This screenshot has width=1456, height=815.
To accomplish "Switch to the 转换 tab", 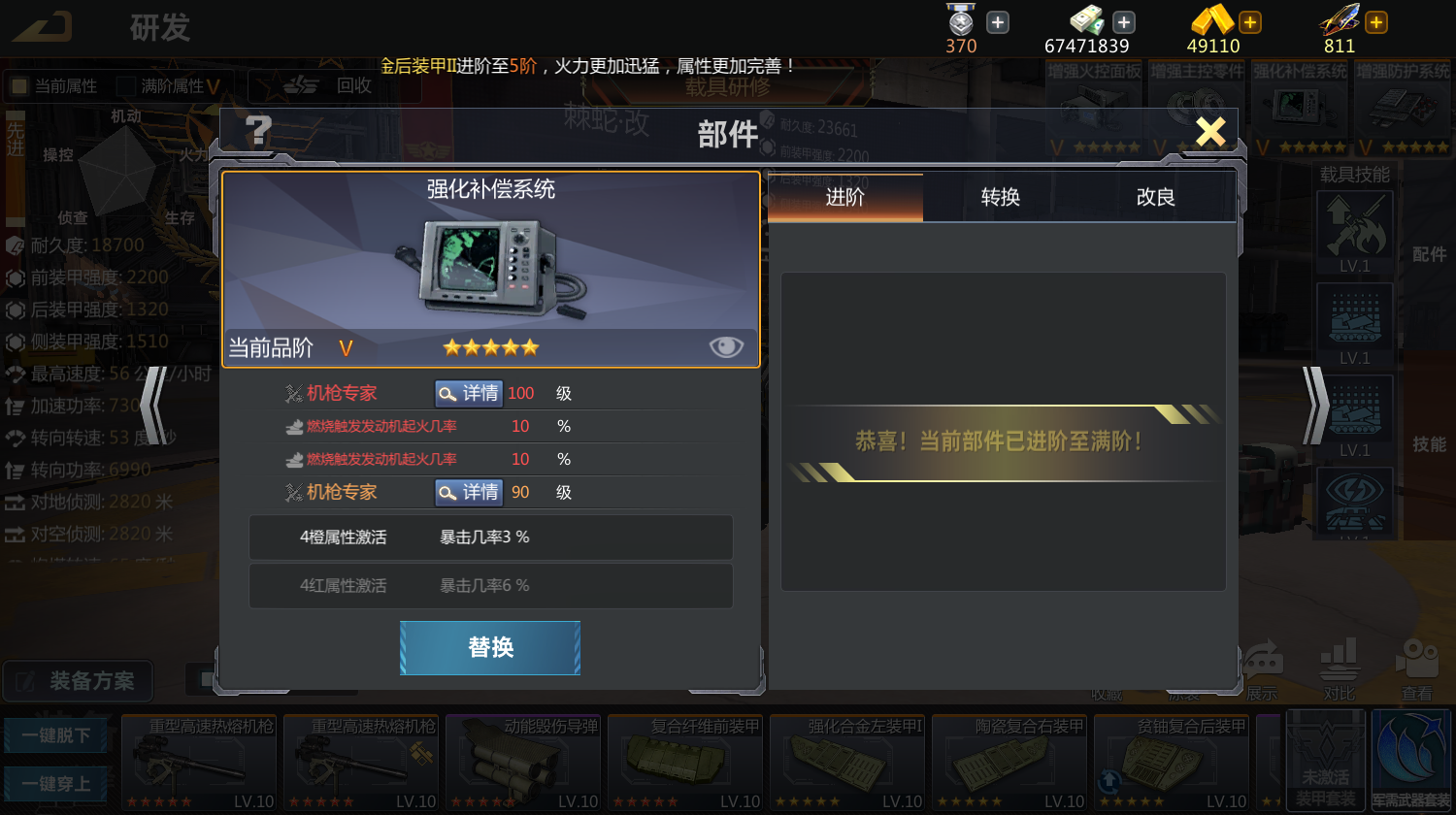I will coord(1001,197).
